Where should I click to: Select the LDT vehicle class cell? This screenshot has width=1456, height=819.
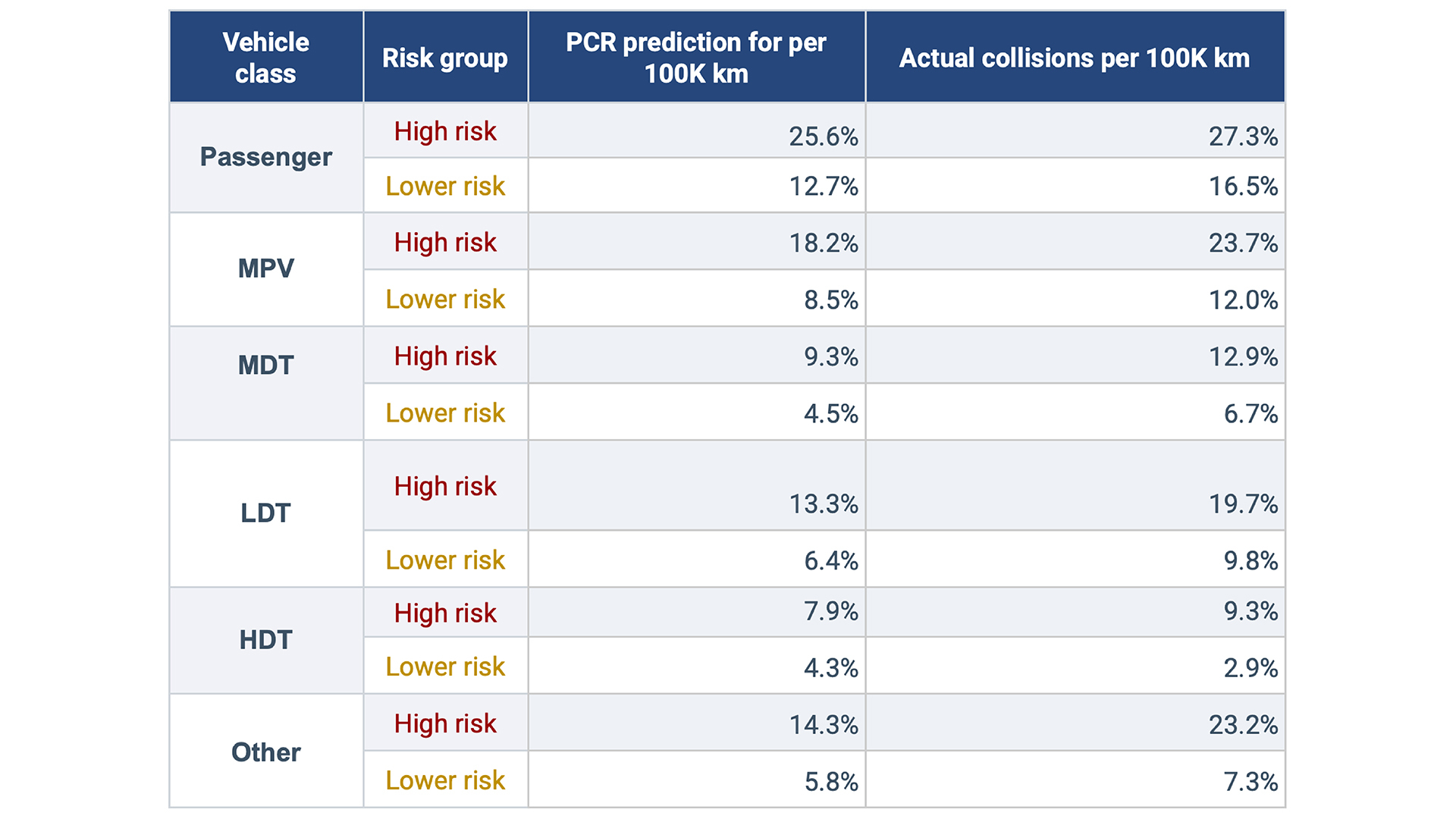click(x=265, y=513)
